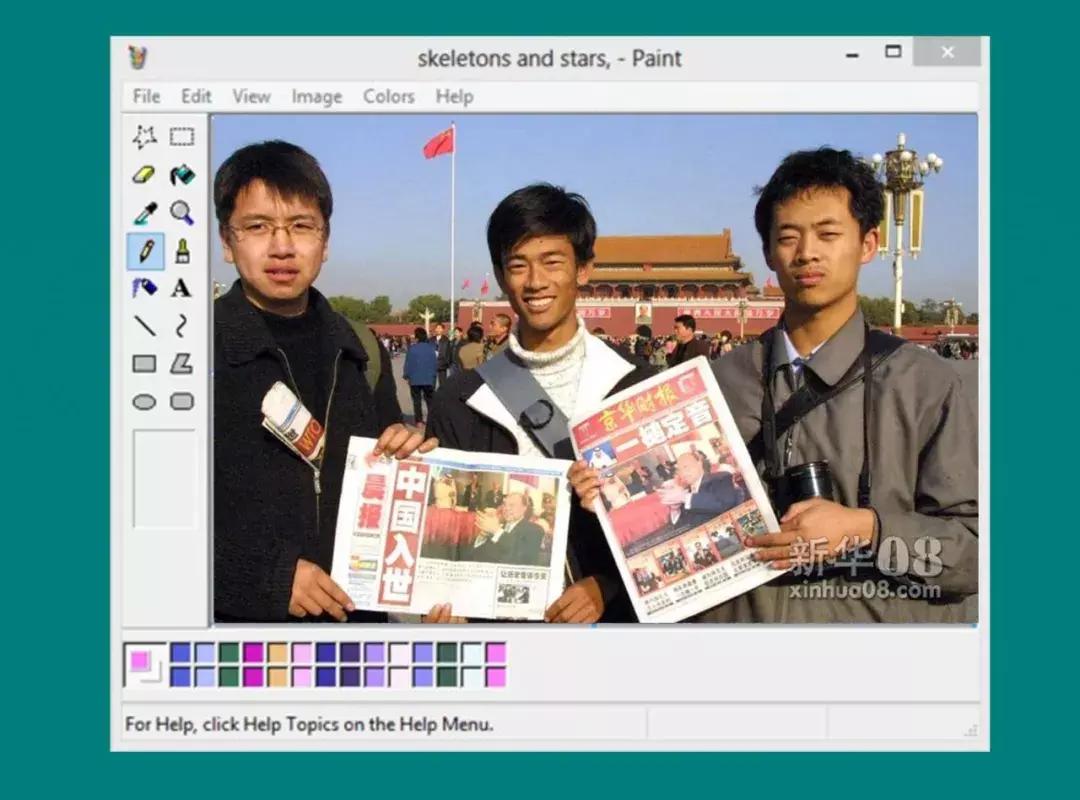Choose the Ellipse tool

(x=144, y=402)
